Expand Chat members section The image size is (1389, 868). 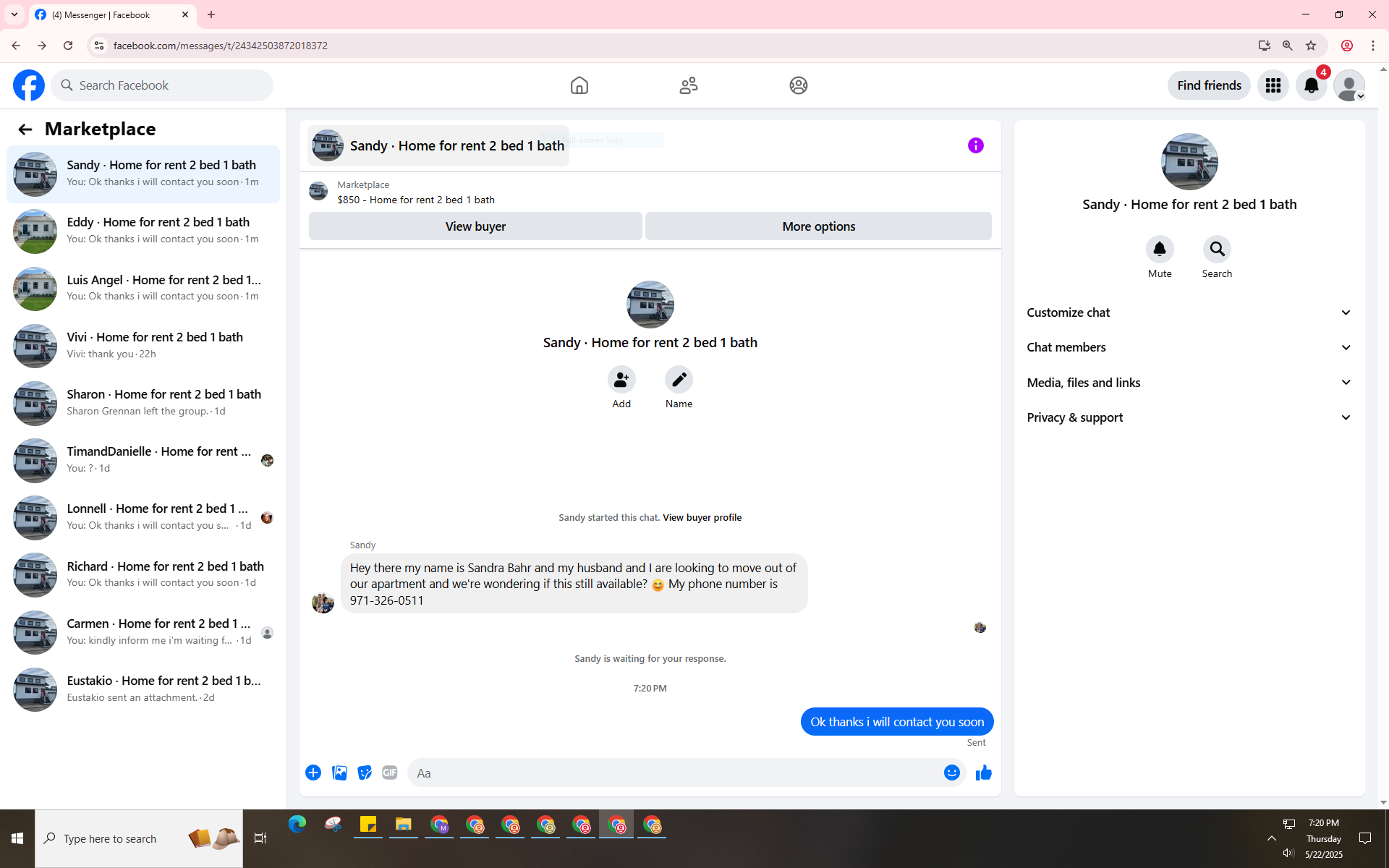(x=1189, y=347)
